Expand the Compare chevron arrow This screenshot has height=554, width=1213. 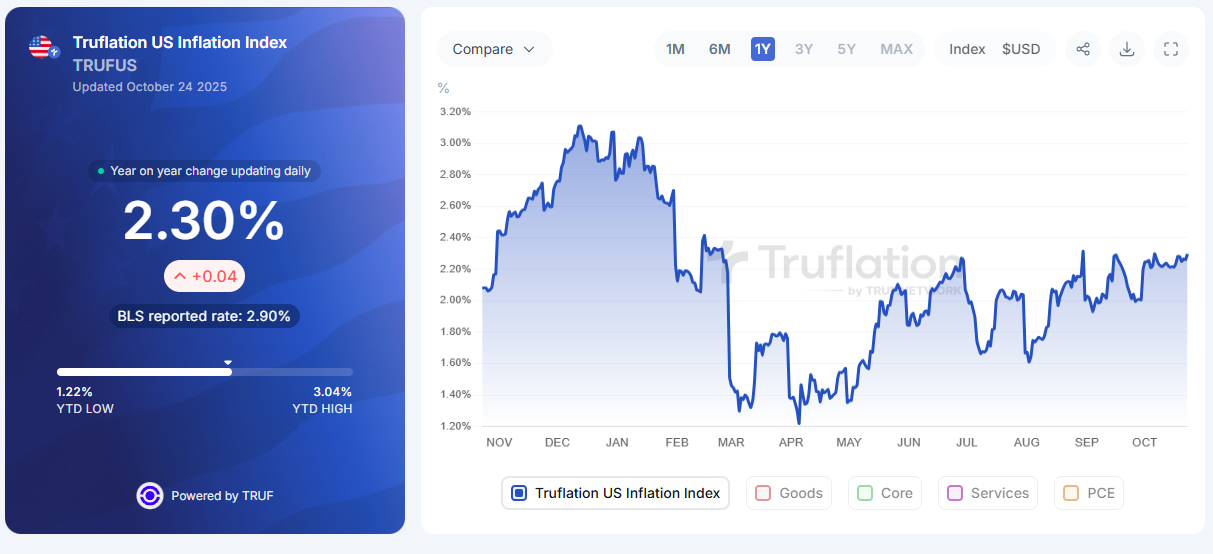(529, 49)
